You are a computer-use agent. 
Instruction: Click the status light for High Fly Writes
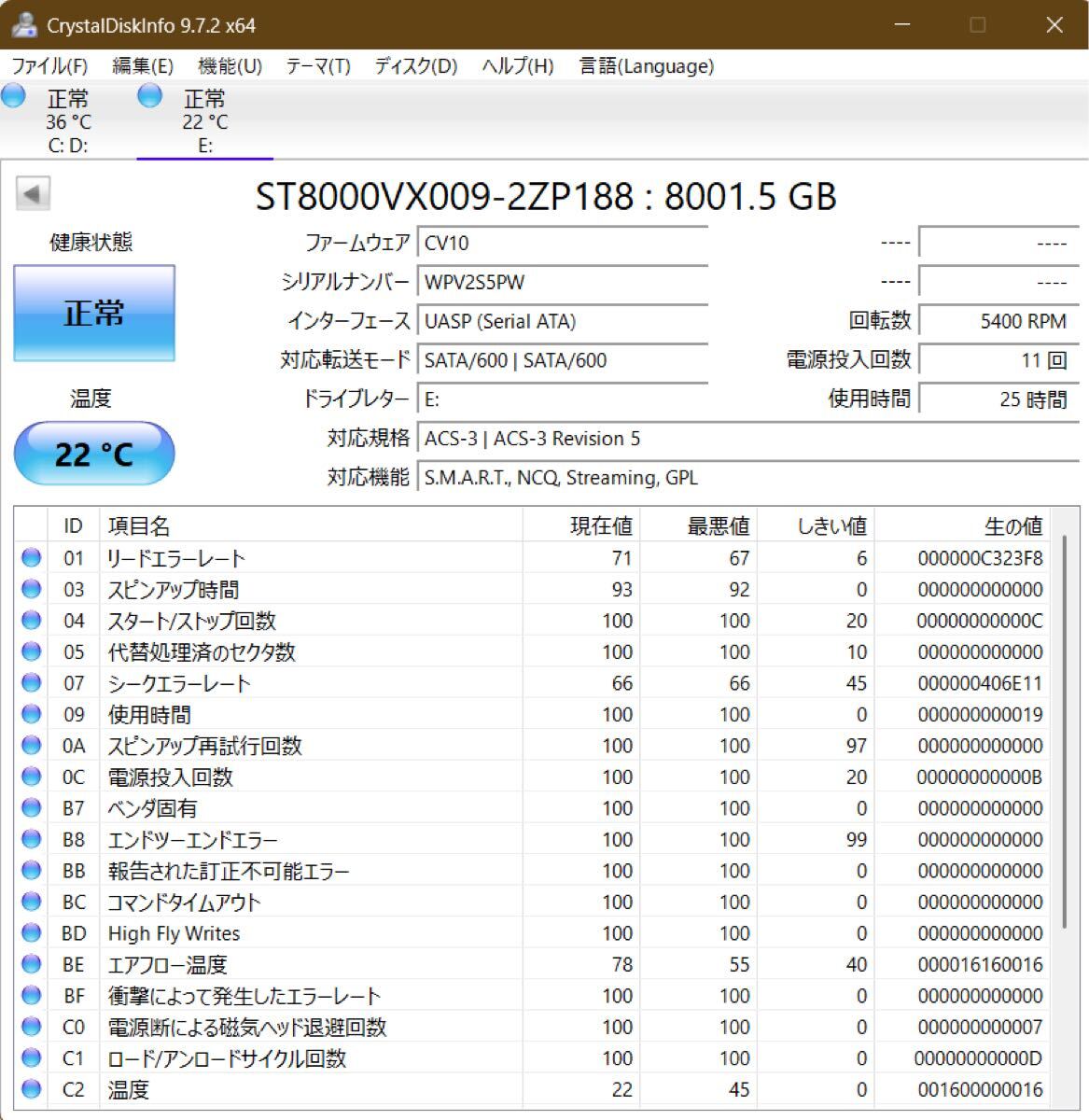coord(31,933)
